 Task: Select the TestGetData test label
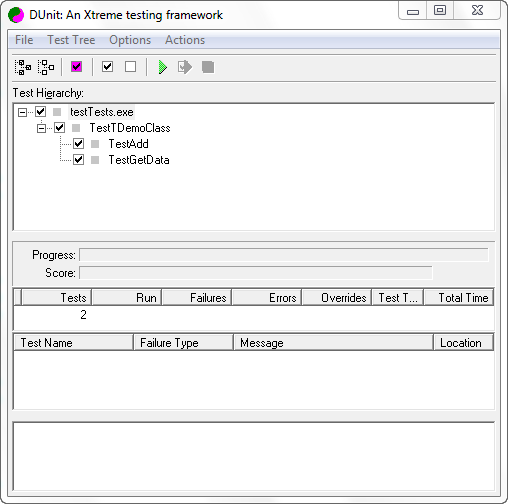coord(139,160)
